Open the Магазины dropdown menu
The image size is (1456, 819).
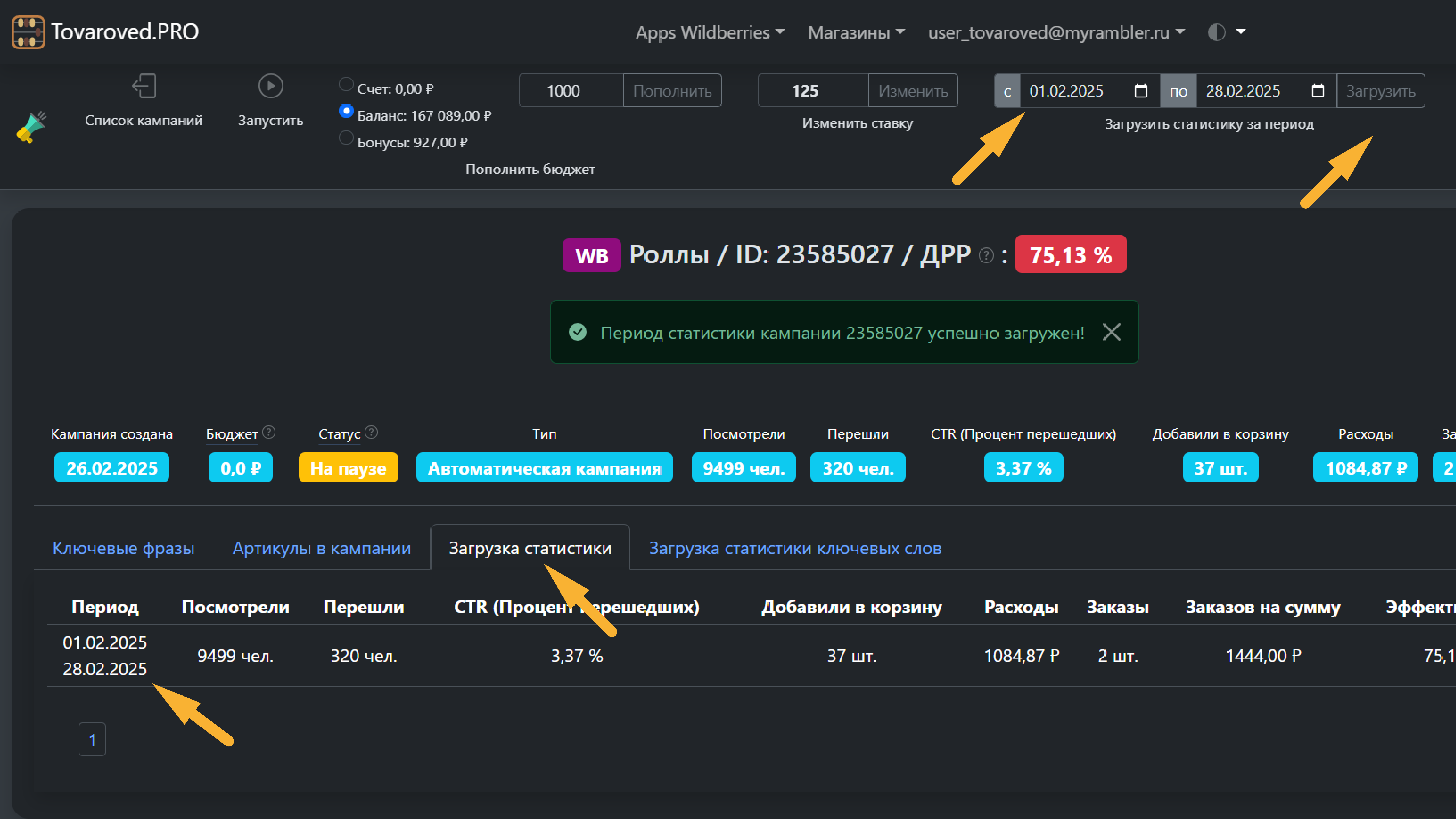[x=856, y=32]
